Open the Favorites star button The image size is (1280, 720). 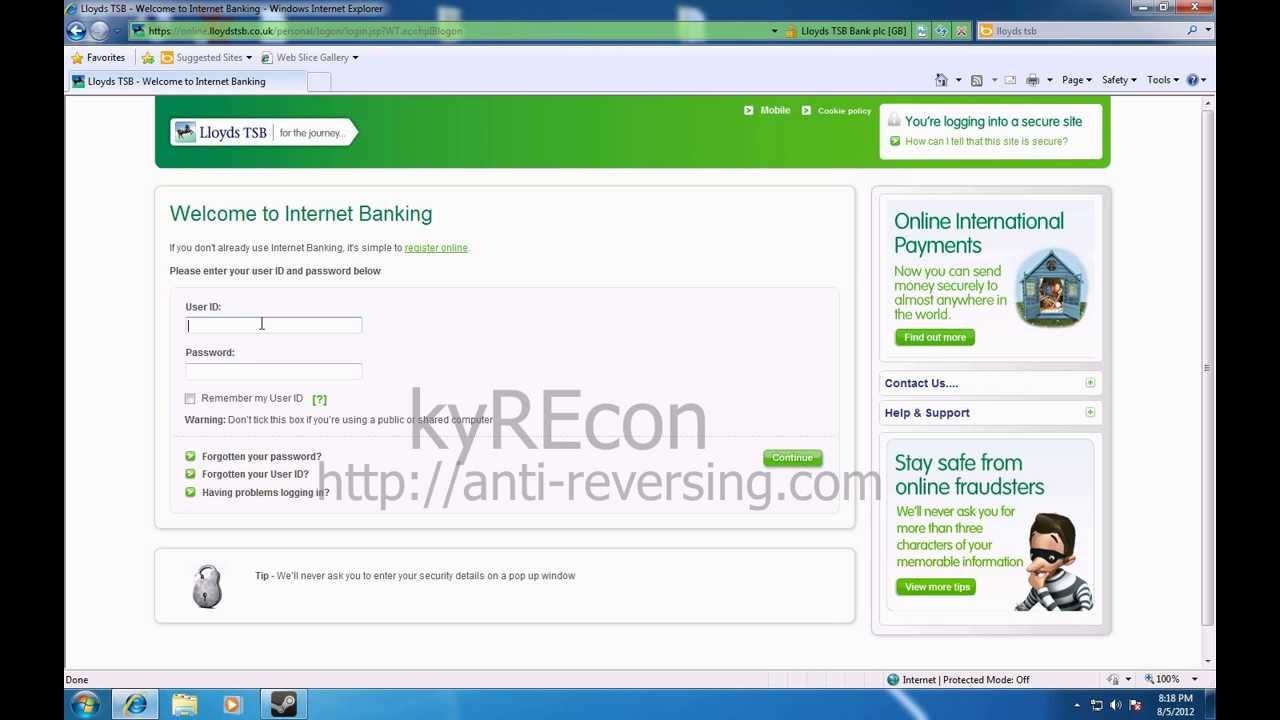(x=98, y=58)
